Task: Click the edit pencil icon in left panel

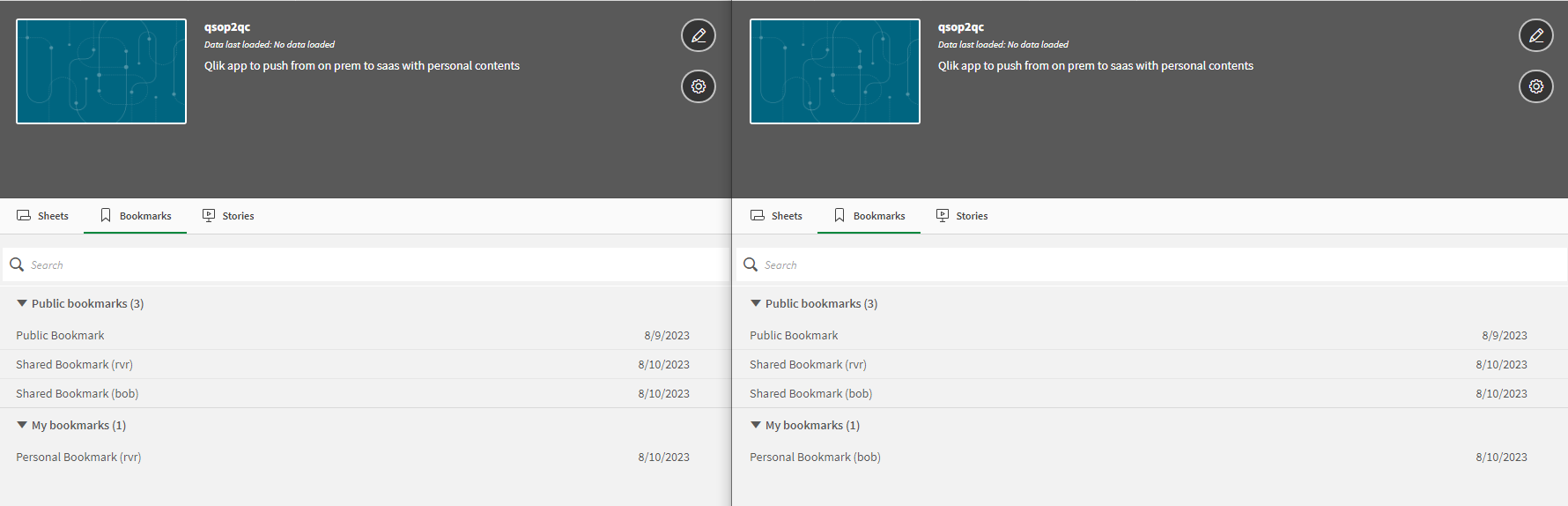Action: [x=699, y=35]
